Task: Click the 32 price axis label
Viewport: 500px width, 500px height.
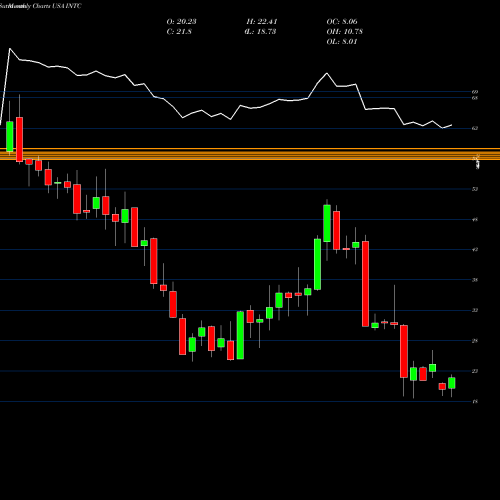Action: point(475,311)
